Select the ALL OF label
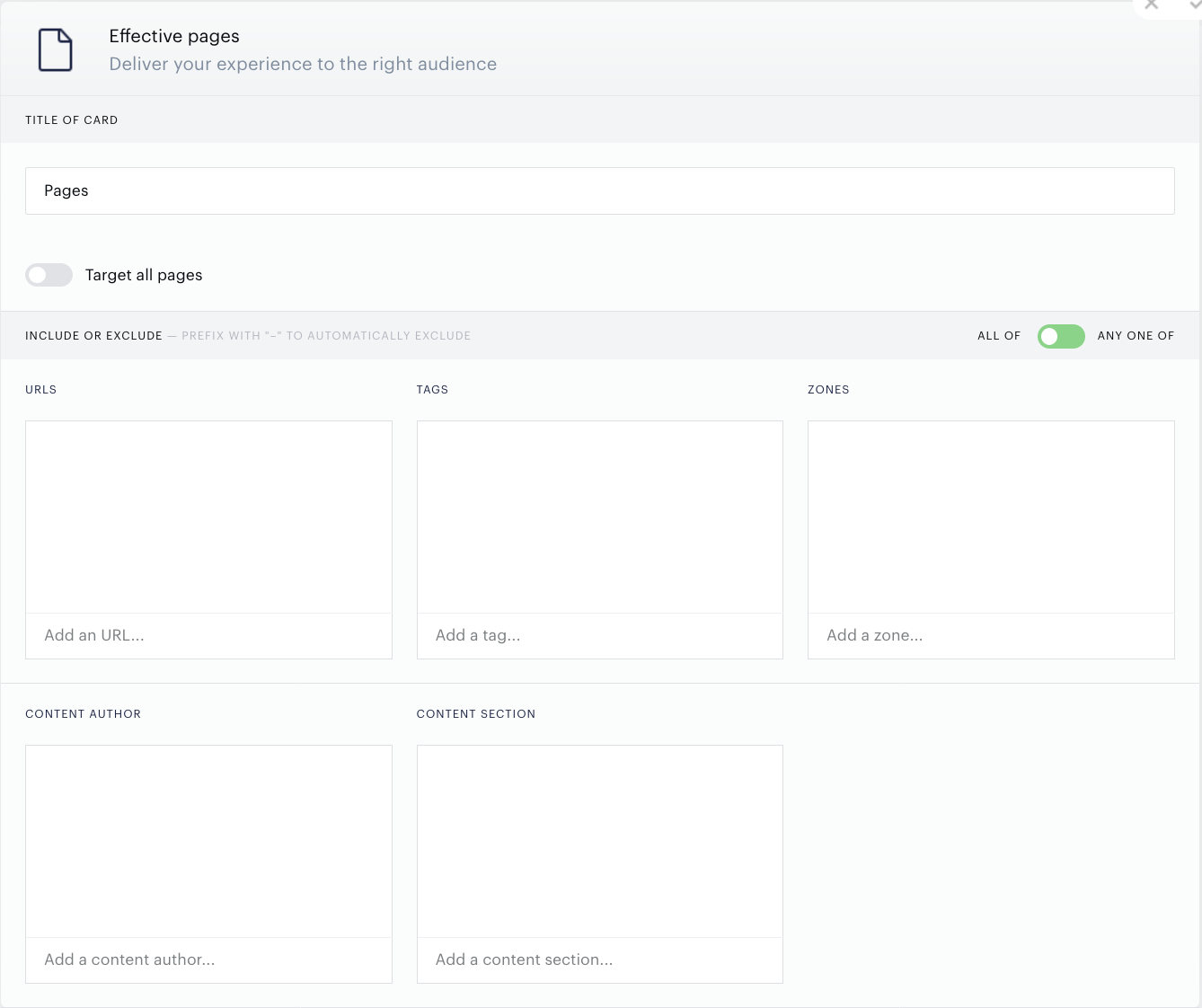Image resolution: width=1202 pixels, height=1008 pixels. click(999, 336)
